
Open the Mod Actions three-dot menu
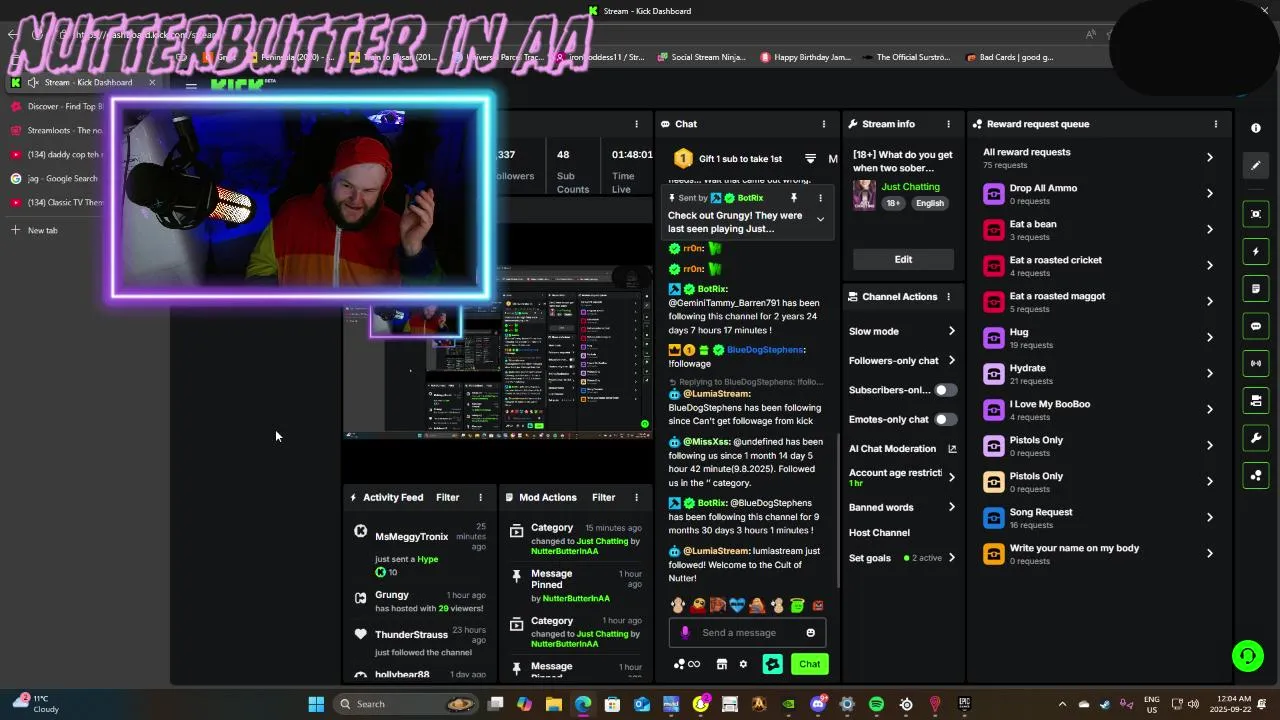(636, 497)
